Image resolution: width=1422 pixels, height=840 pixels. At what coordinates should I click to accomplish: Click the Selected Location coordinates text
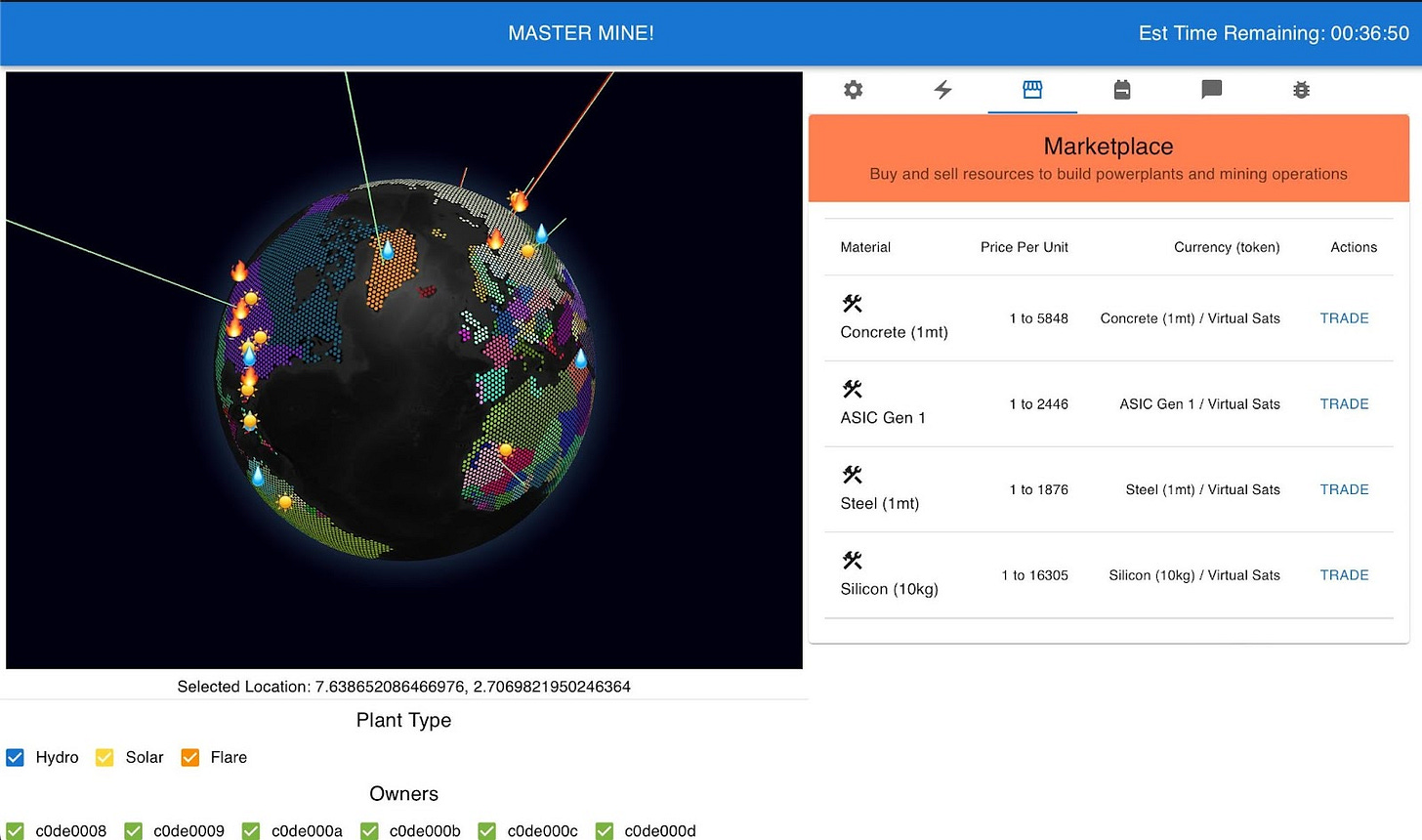coord(404,687)
